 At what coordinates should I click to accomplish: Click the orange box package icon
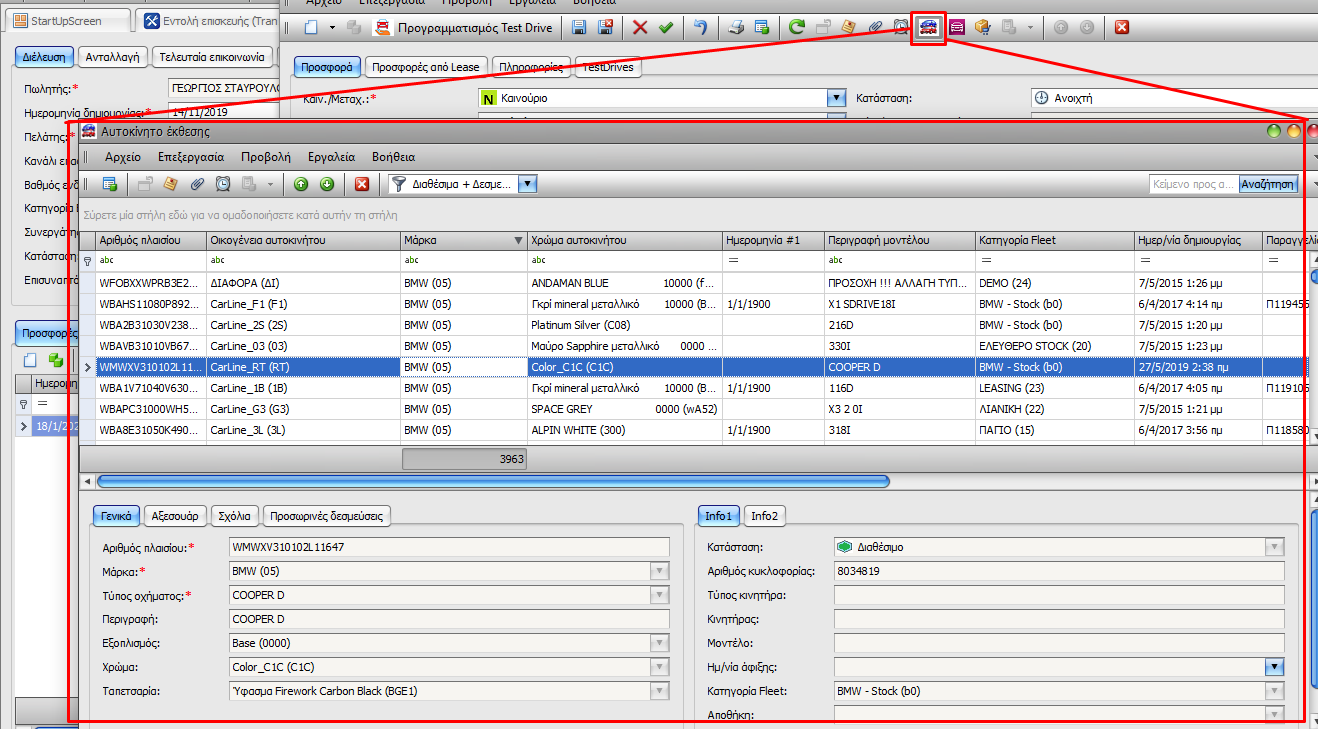[983, 28]
